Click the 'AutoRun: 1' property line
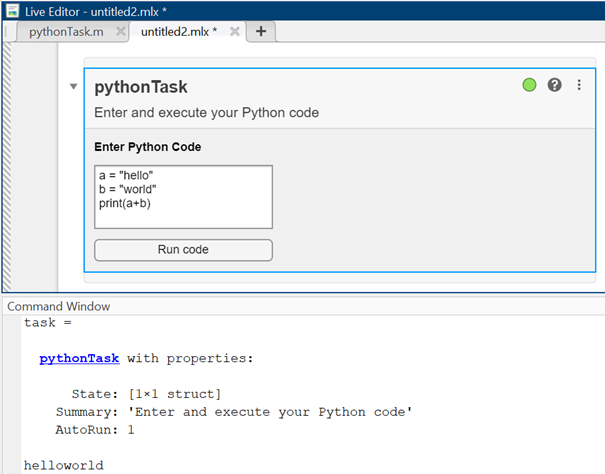This screenshot has width=605, height=474. (95, 430)
